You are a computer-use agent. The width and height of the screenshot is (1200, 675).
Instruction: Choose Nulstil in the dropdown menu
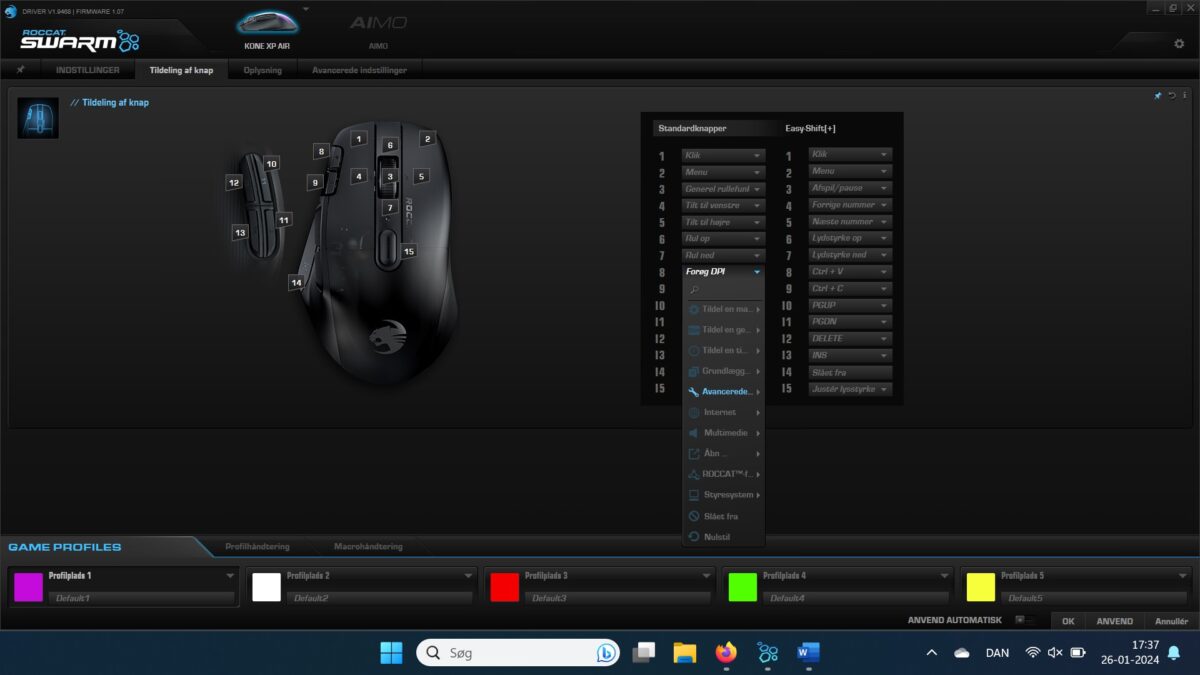[723, 537]
